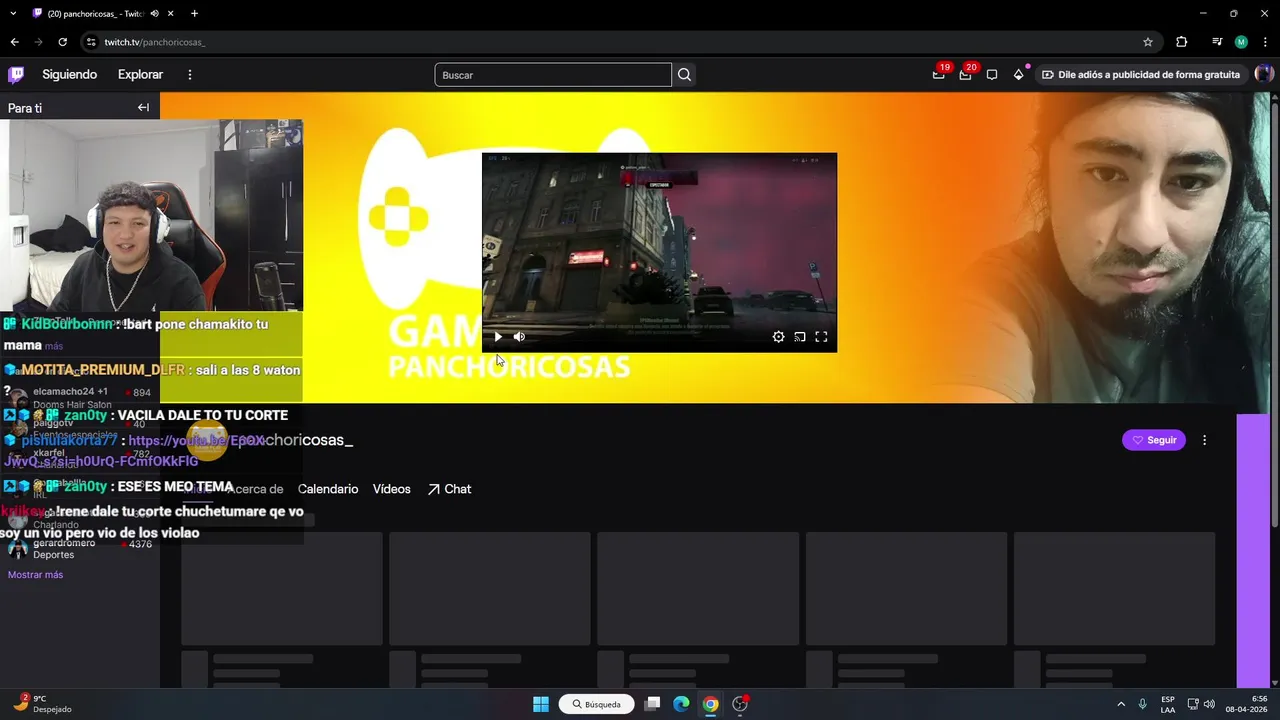Open Chrome profile M avatar

pyautogui.click(x=1241, y=42)
